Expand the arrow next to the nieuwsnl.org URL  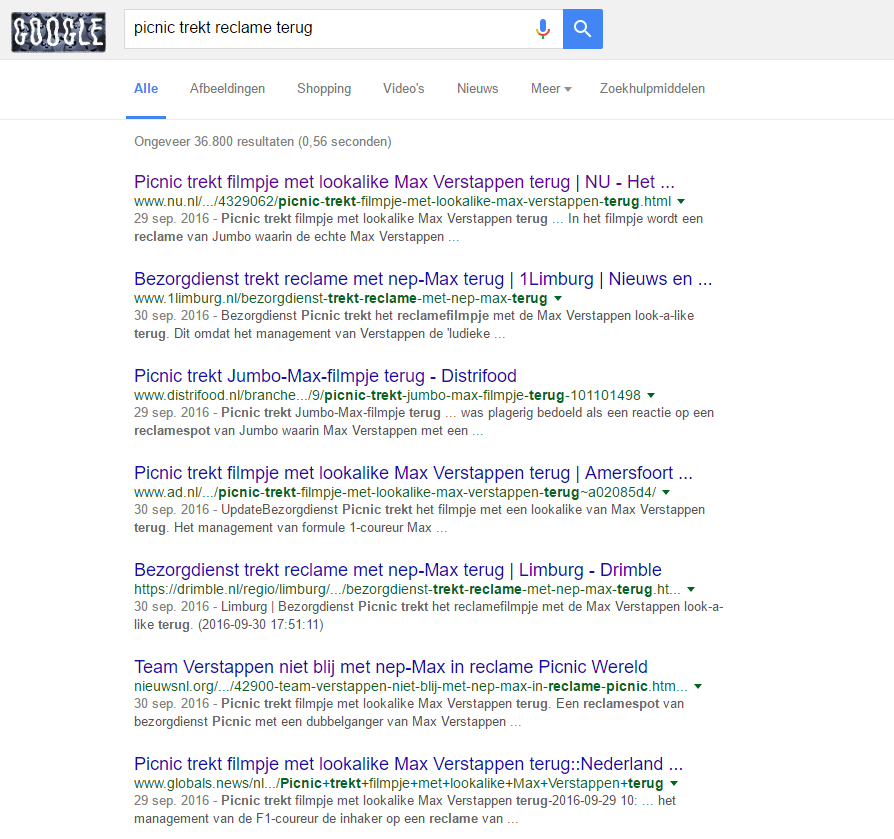click(x=698, y=686)
